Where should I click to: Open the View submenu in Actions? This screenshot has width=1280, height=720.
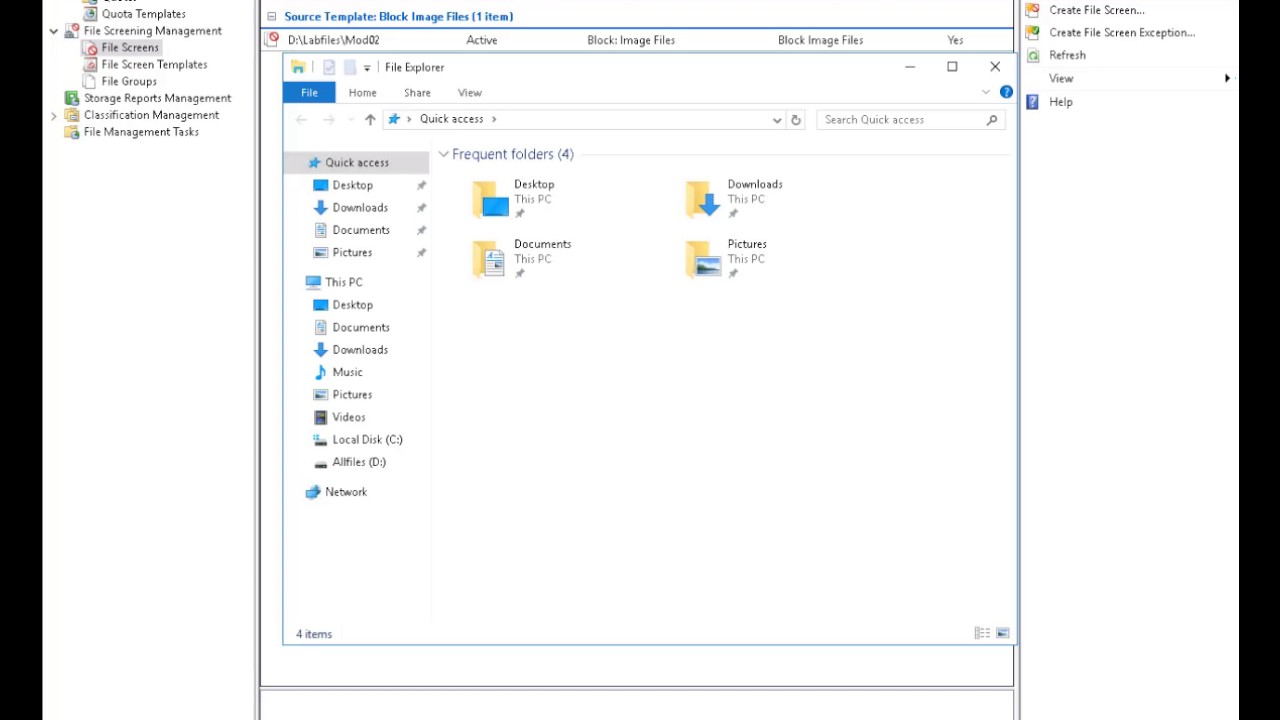point(1061,78)
